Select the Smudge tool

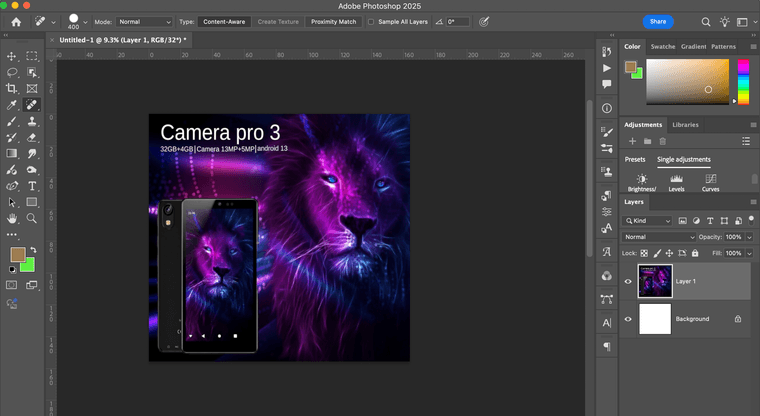32,154
